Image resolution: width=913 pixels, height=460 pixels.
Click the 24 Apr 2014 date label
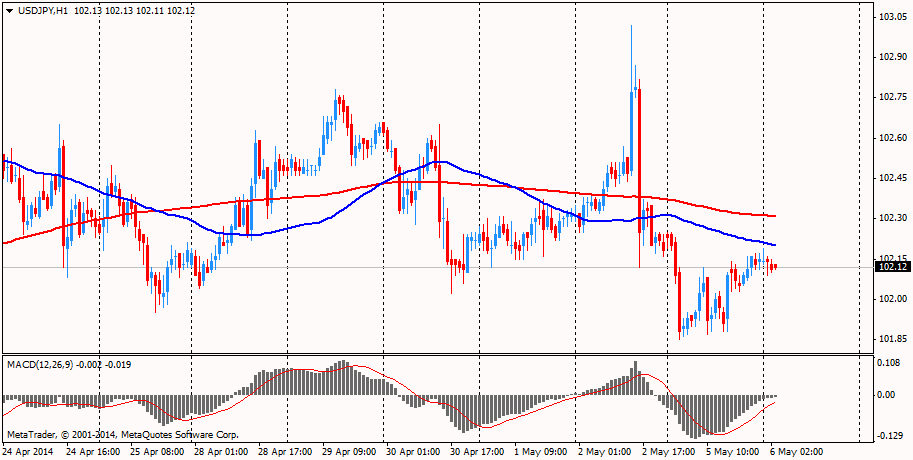[30, 452]
